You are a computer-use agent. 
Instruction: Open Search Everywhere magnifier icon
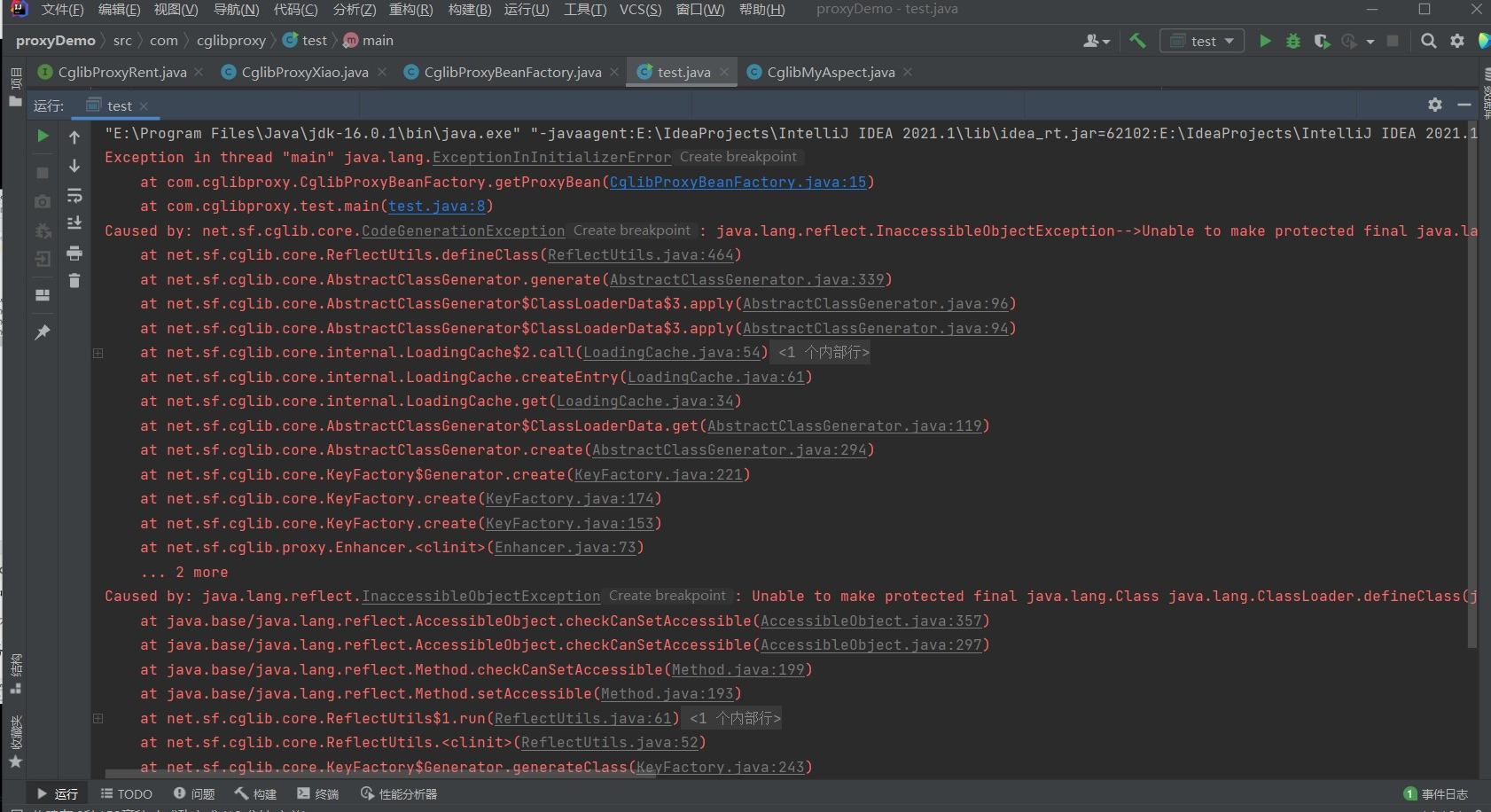pos(1428,41)
